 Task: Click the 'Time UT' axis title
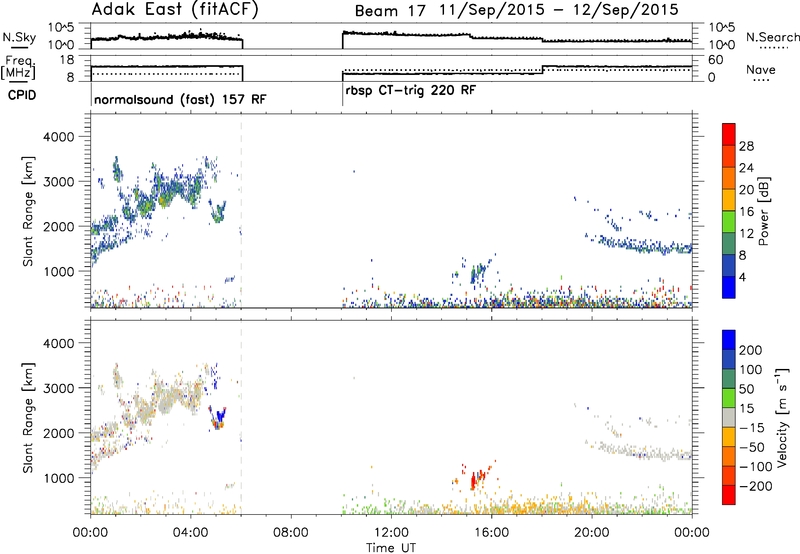(x=391, y=548)
